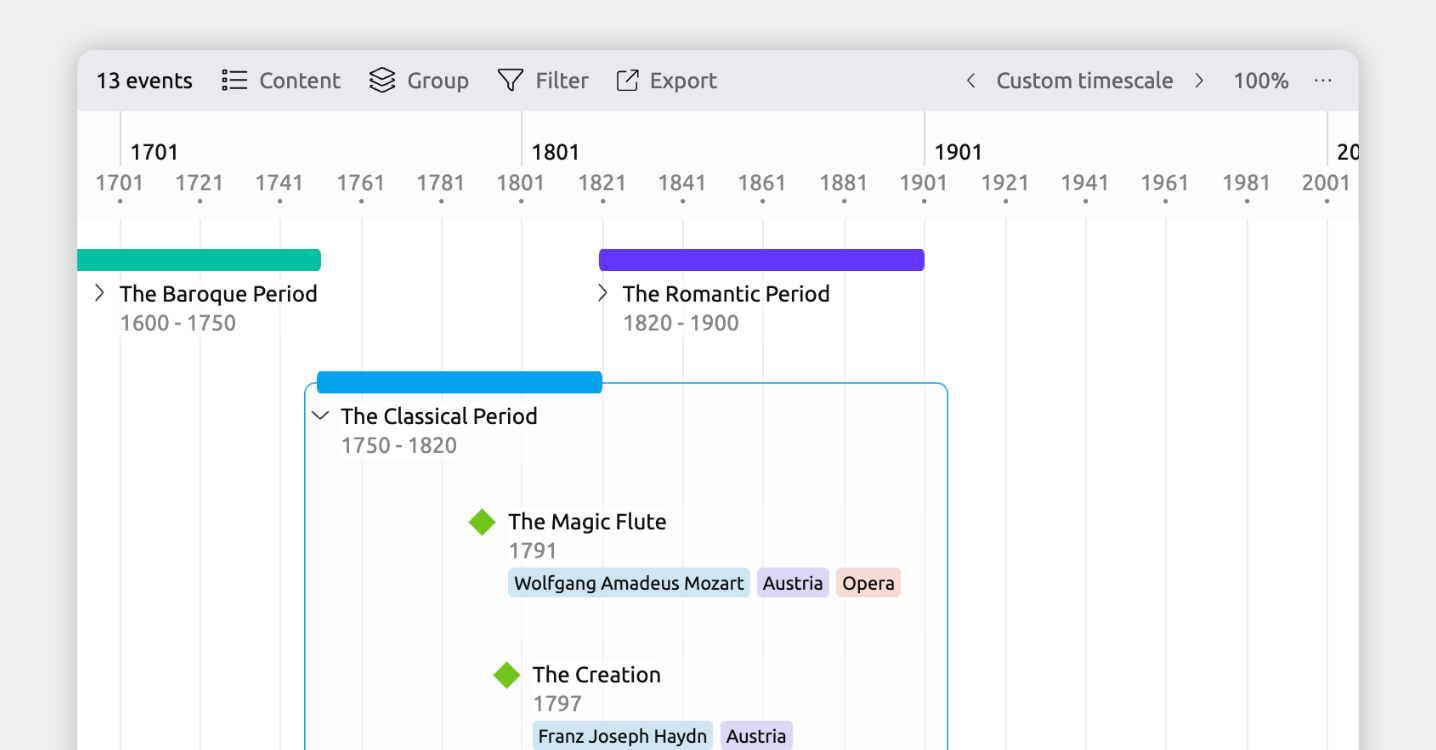Viewport: 1436px width, 750px height.
Task: Expand The Baroque Period group
Action: pos(99,293)
